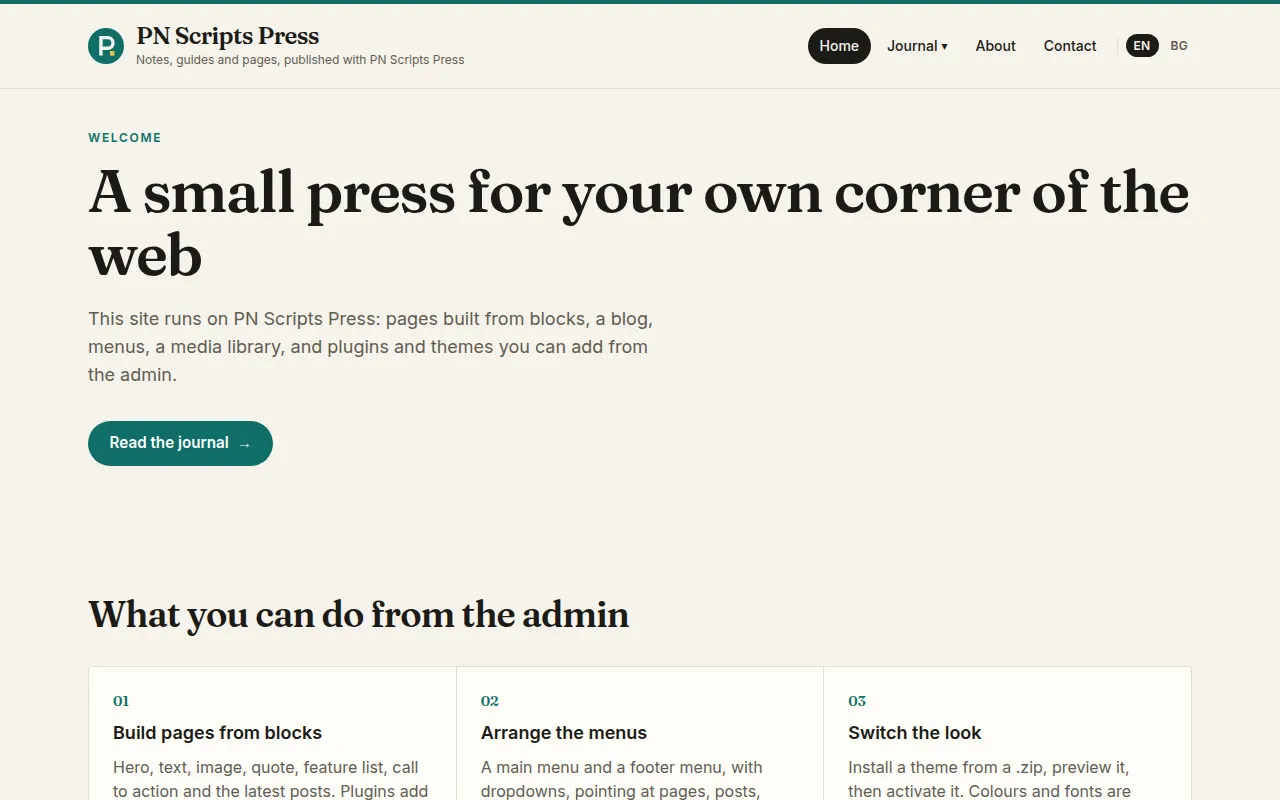The width and height of the screenshot is (1280, 800).
Task: Select the 'Switch the look' card title
Action: point(915,733)
